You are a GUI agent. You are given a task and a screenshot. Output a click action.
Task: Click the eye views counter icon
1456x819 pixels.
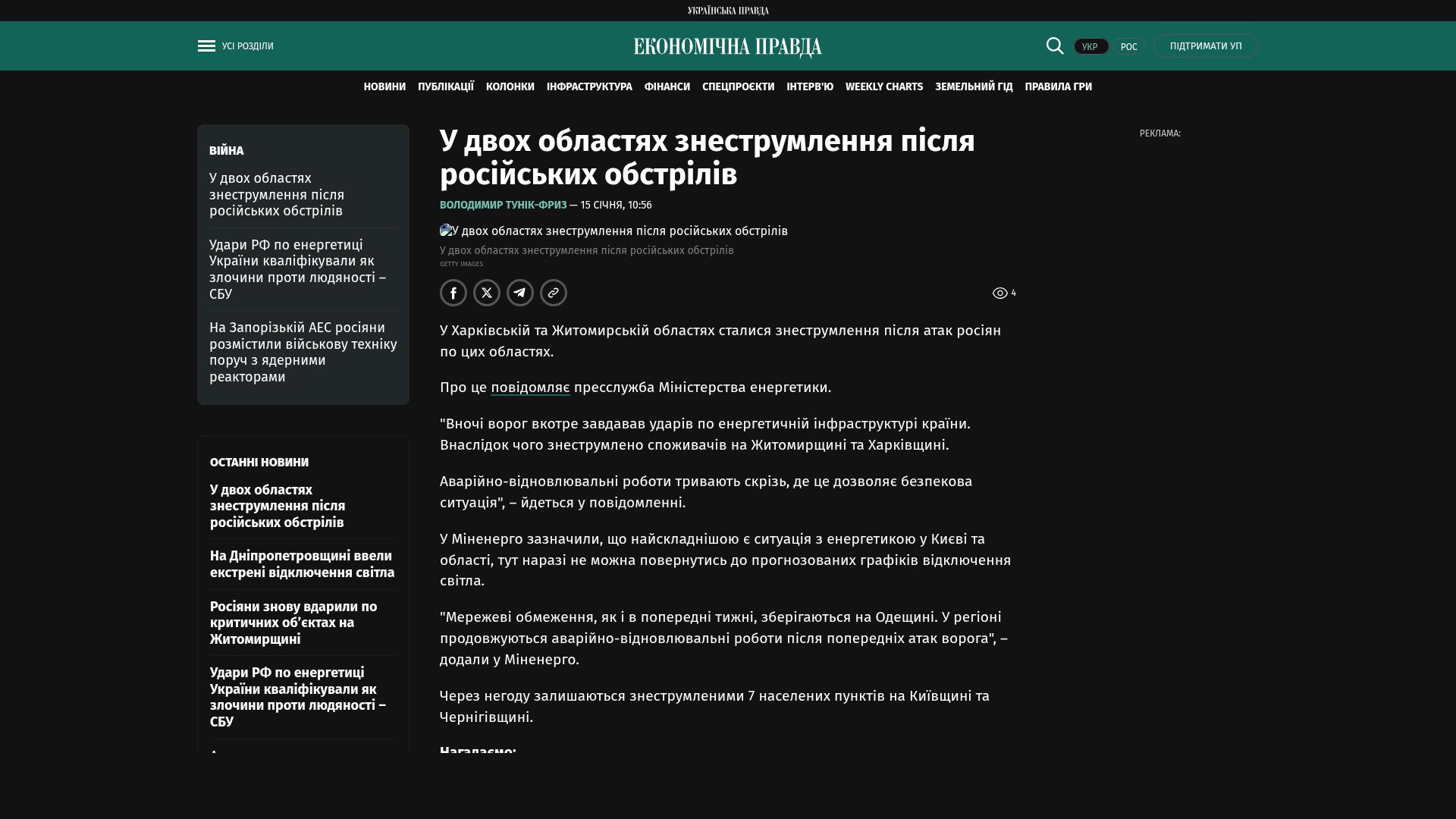click(1000, 293)
